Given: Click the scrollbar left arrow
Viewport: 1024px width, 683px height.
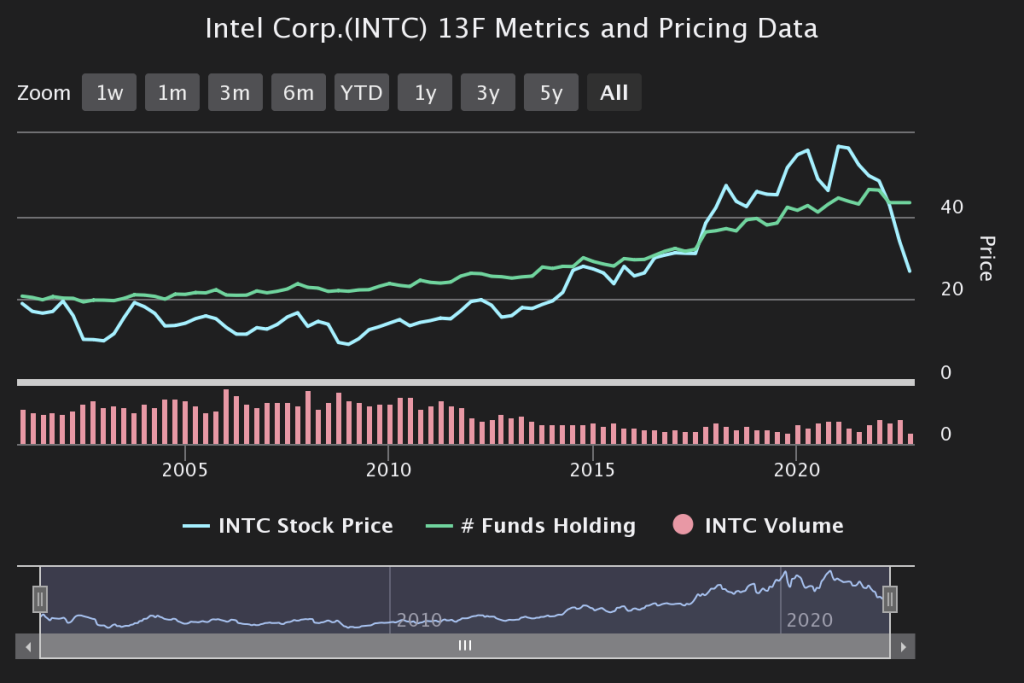Looking at the screenshot, I should (28, 647).
